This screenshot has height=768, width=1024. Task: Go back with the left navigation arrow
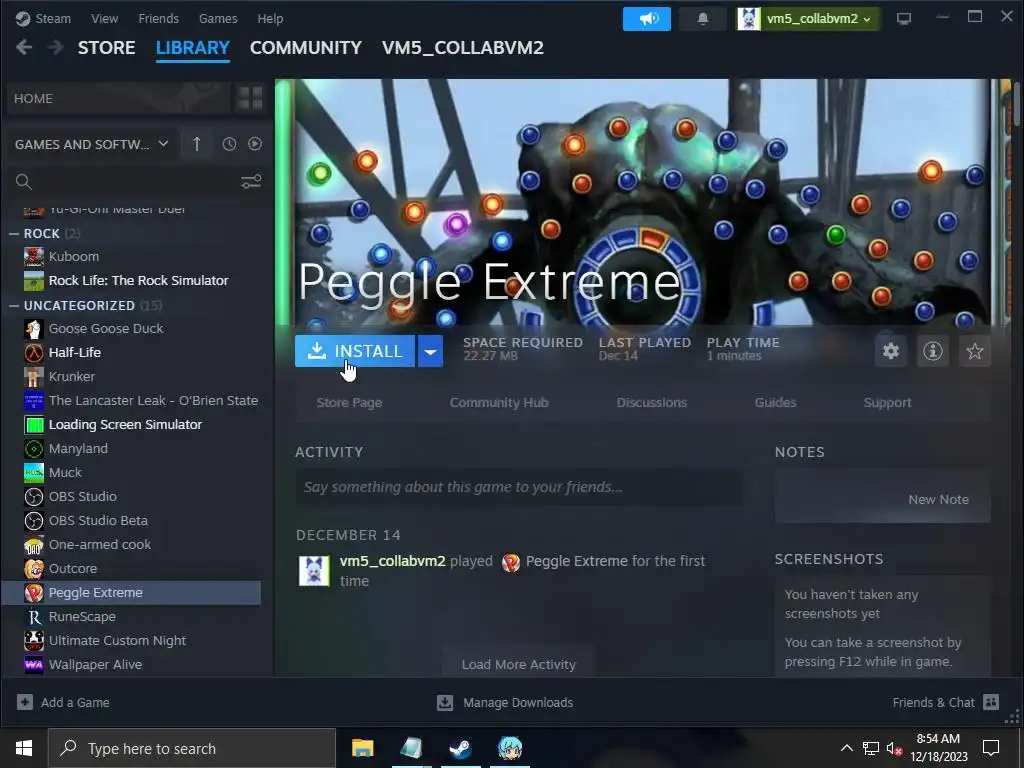pos(24,47)
